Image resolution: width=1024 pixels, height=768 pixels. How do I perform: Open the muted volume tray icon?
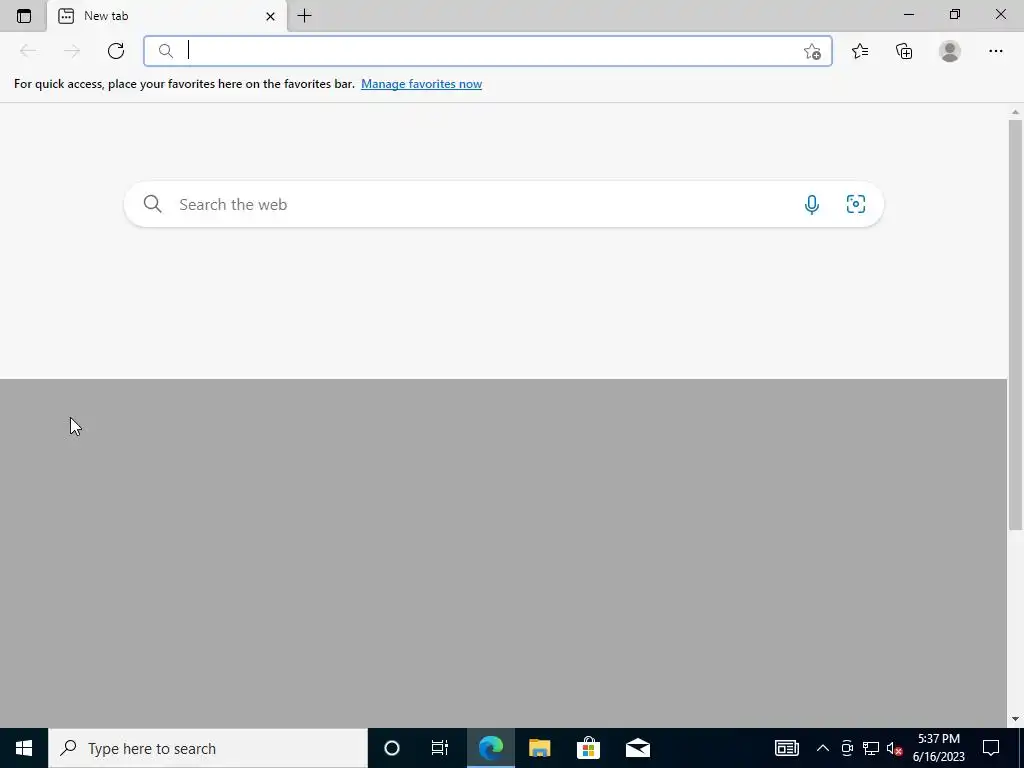[x=894, y=748]
